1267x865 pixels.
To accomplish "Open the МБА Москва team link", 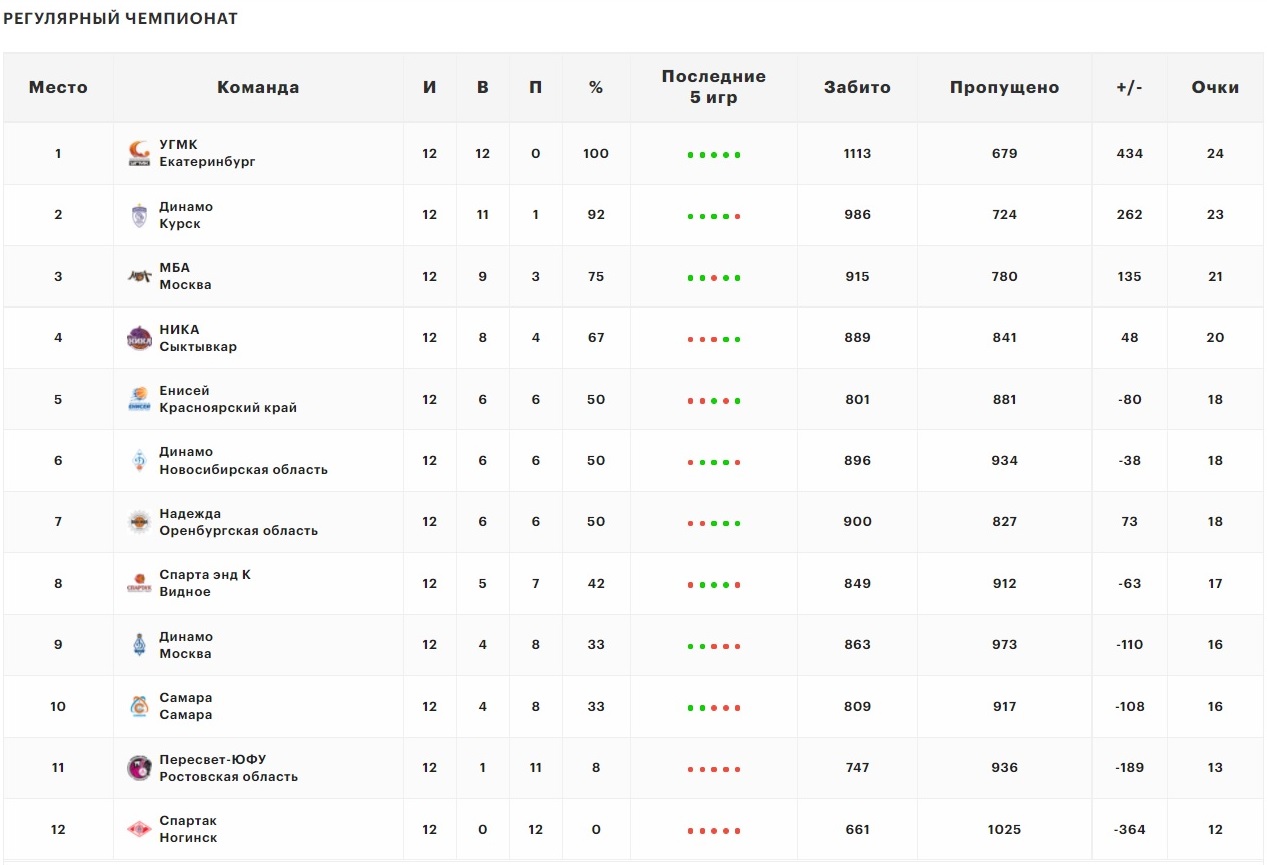I will pos(185,276).
